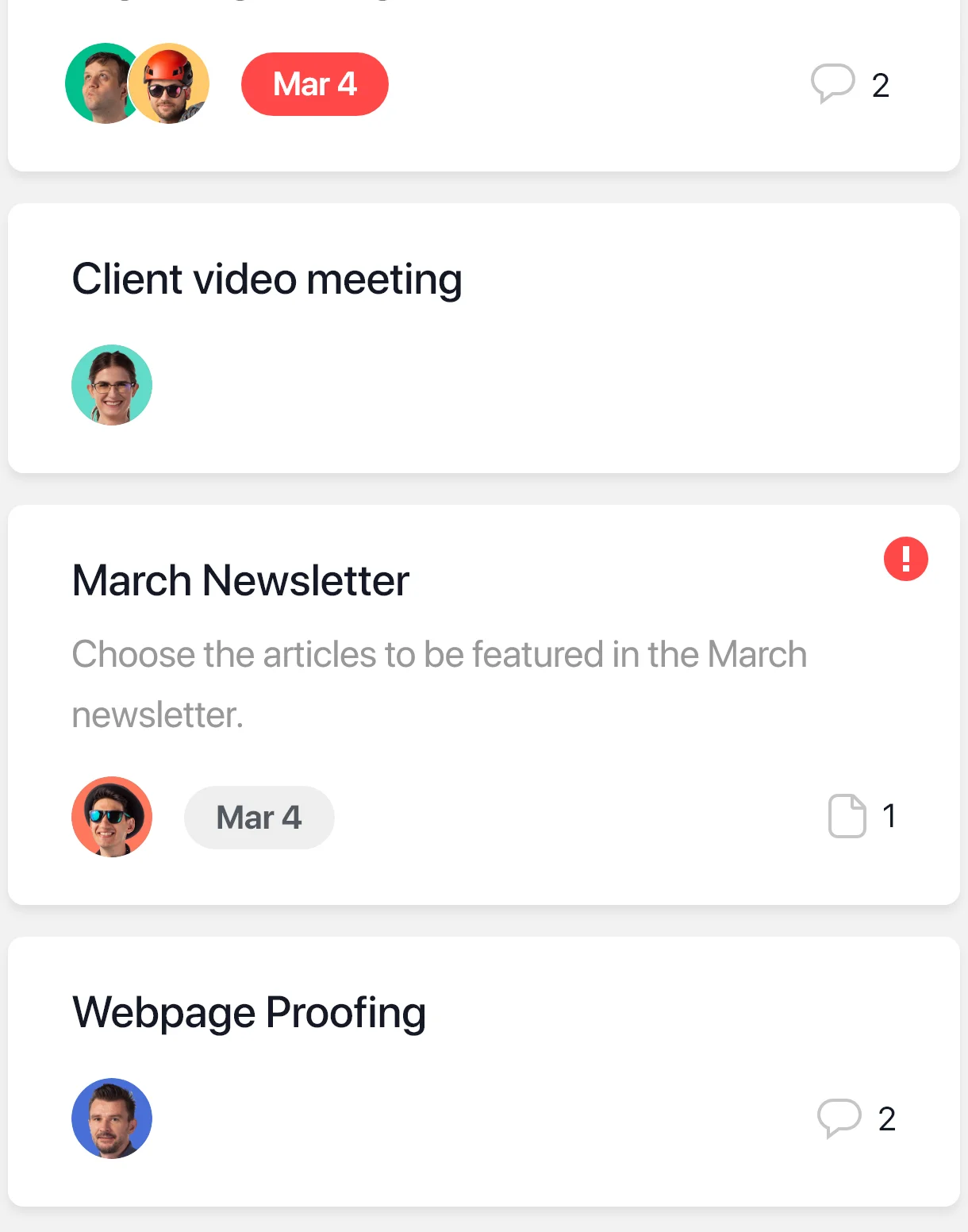This screenshot has height=1232, width=968.
Task: Click the woman avatar on Client video meeting
Action: [x=112, y=385]
